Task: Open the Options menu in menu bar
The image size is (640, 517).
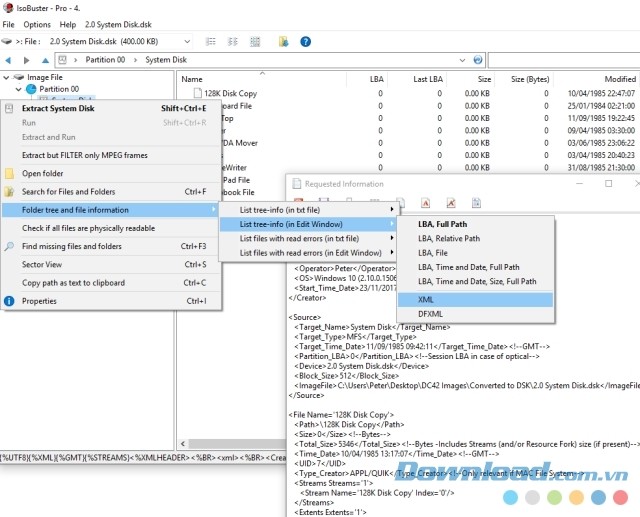Action: [x=37, y=24]
